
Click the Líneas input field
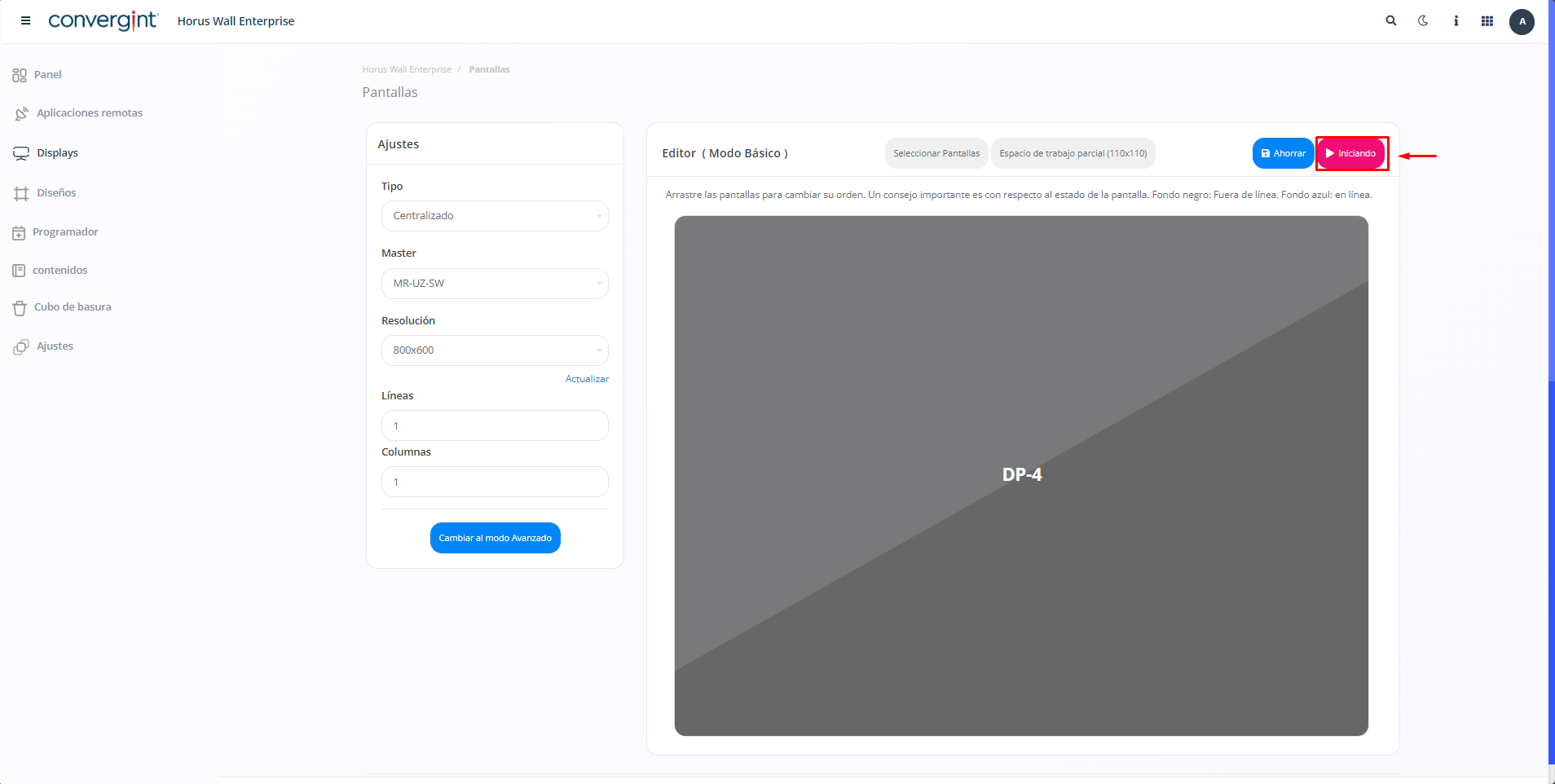[x=495, y=425]
